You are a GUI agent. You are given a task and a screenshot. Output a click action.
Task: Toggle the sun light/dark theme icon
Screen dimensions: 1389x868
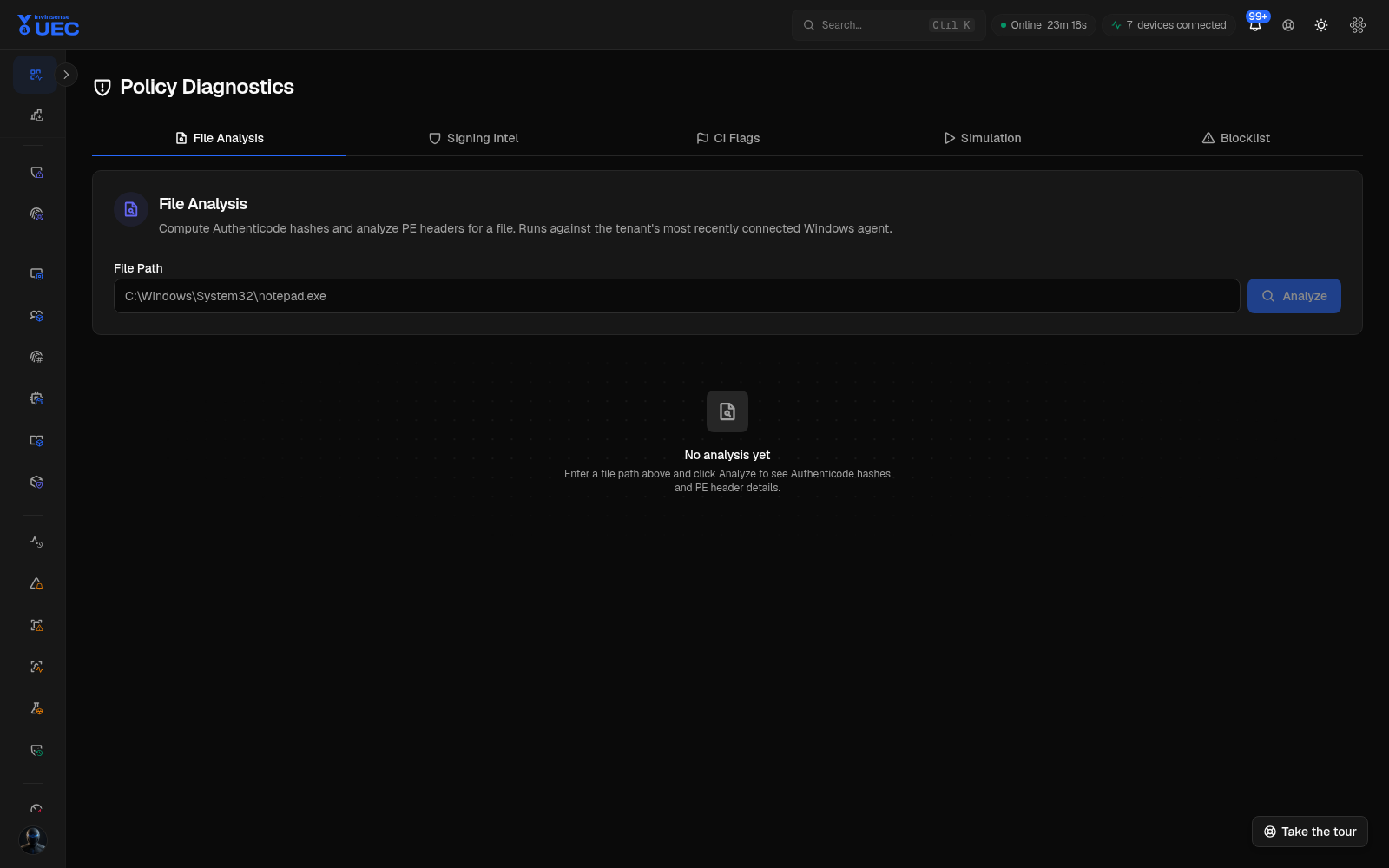[x=1321, y=25]
